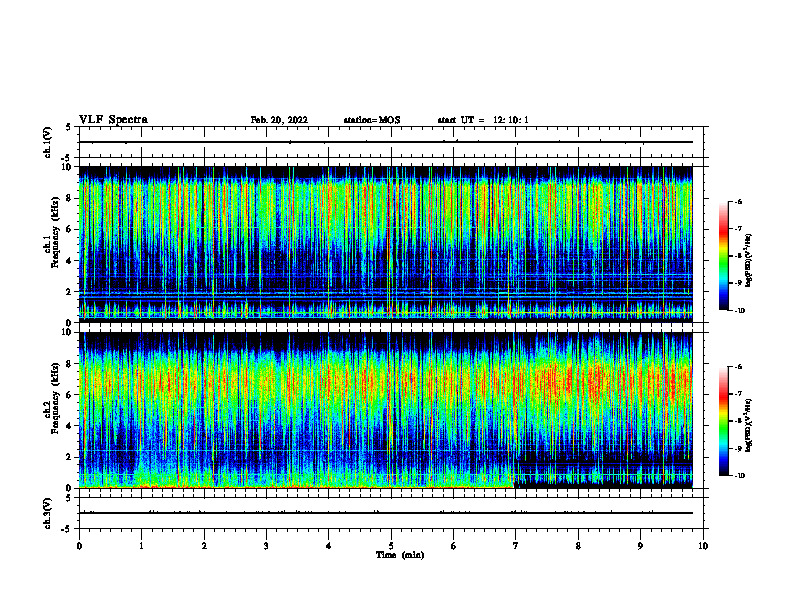The width and height of the screenshot is (792, 612).
Task: Click the time axis tick label "3"
Action: [x=266, y=546]
